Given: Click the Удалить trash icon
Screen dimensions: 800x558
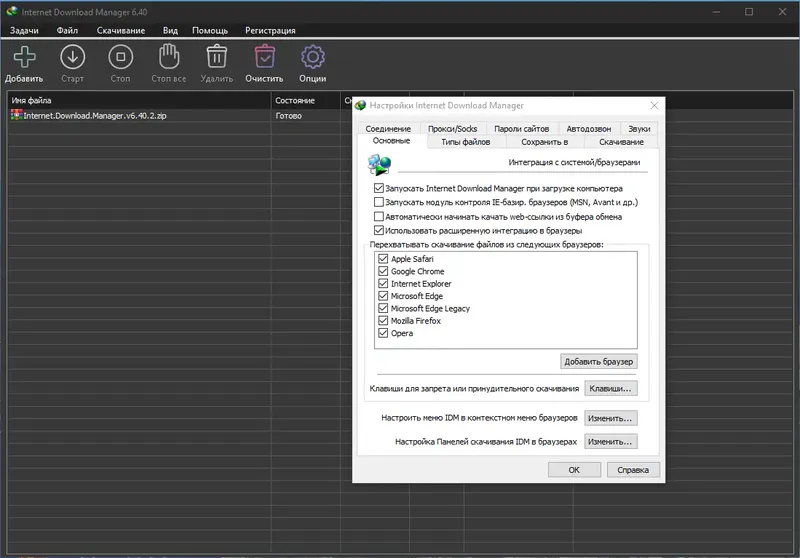Looking at the screenshot, I should pos(217,56).
